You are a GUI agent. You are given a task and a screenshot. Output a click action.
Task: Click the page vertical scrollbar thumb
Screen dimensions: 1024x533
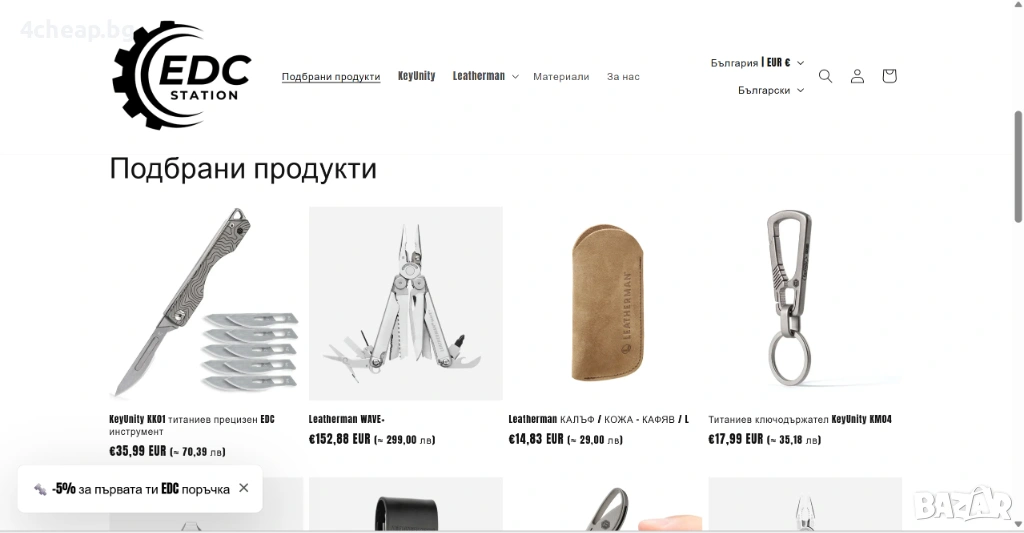pyautogui.click(x=1017, y=167)
